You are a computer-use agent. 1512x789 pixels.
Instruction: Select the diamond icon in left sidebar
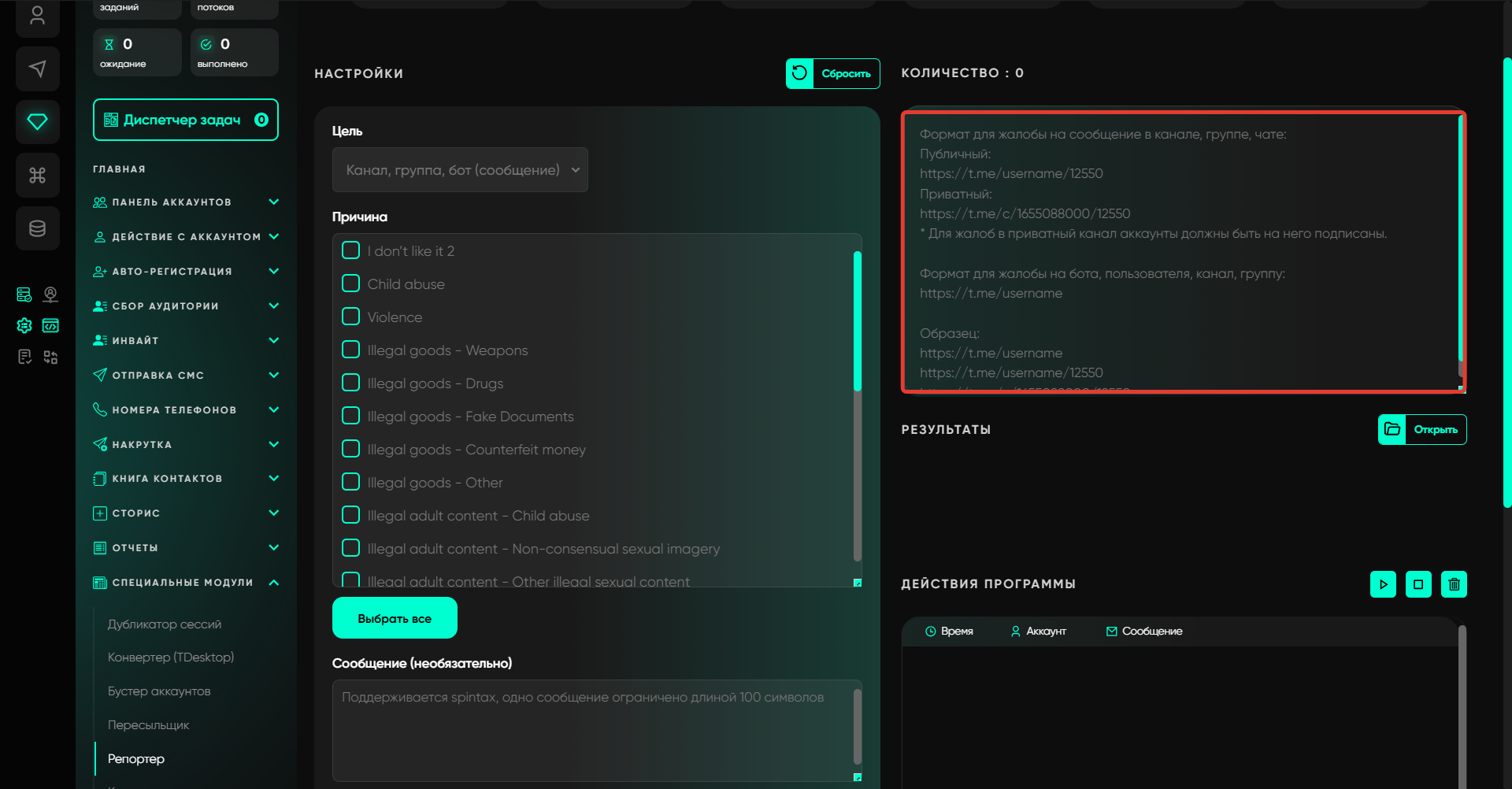[x=37, y=121]
